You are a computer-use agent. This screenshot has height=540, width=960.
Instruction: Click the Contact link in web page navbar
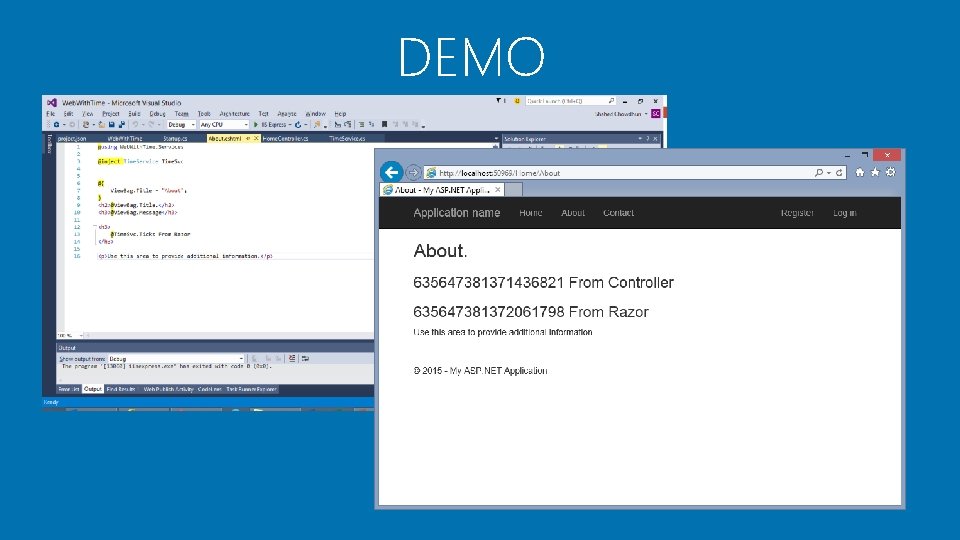(618, 212)
